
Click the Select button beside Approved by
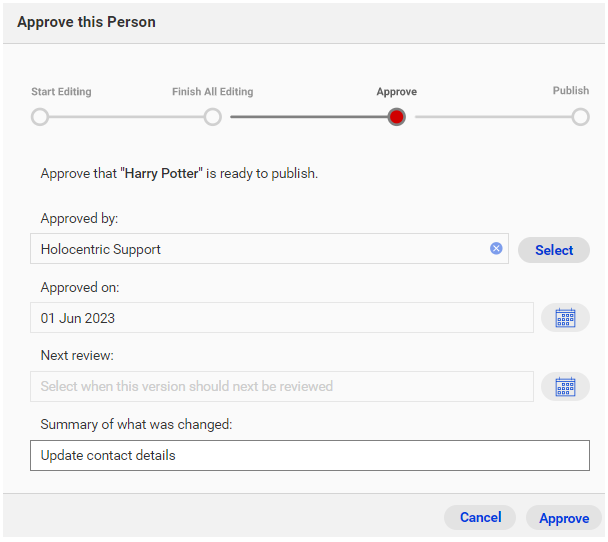click(554, 250)
